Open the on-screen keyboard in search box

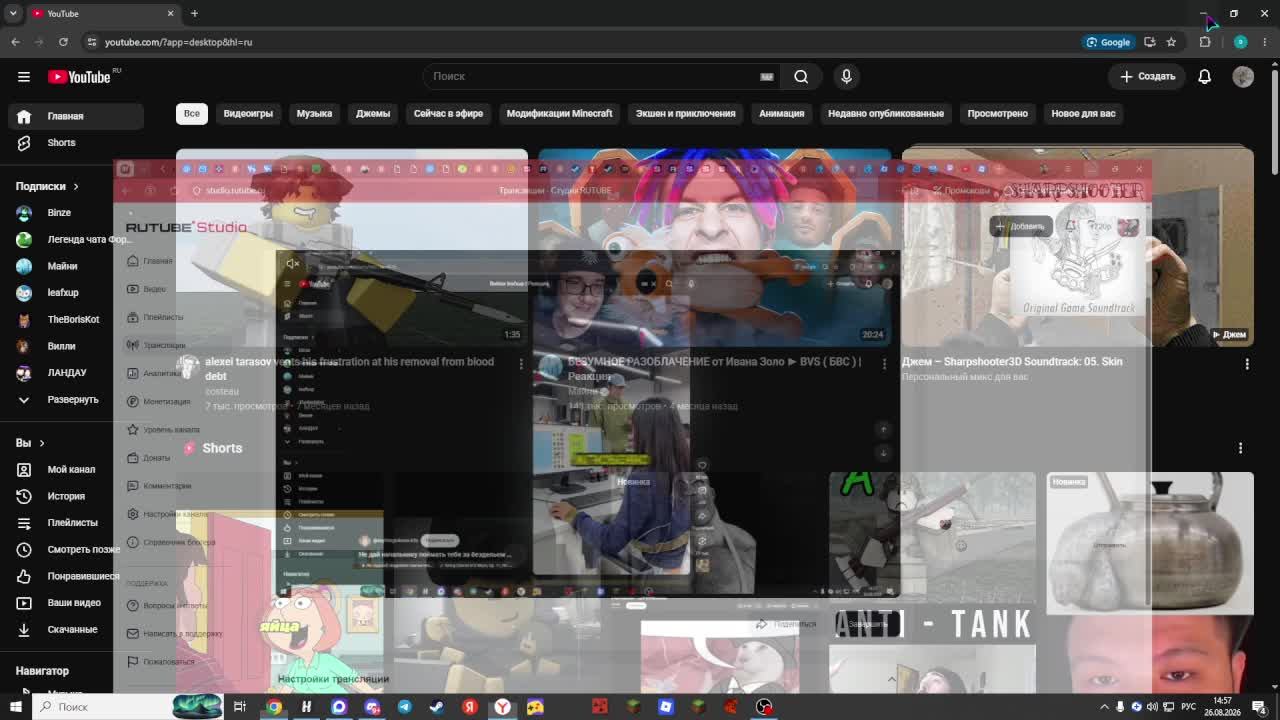(x=767, y=76)
